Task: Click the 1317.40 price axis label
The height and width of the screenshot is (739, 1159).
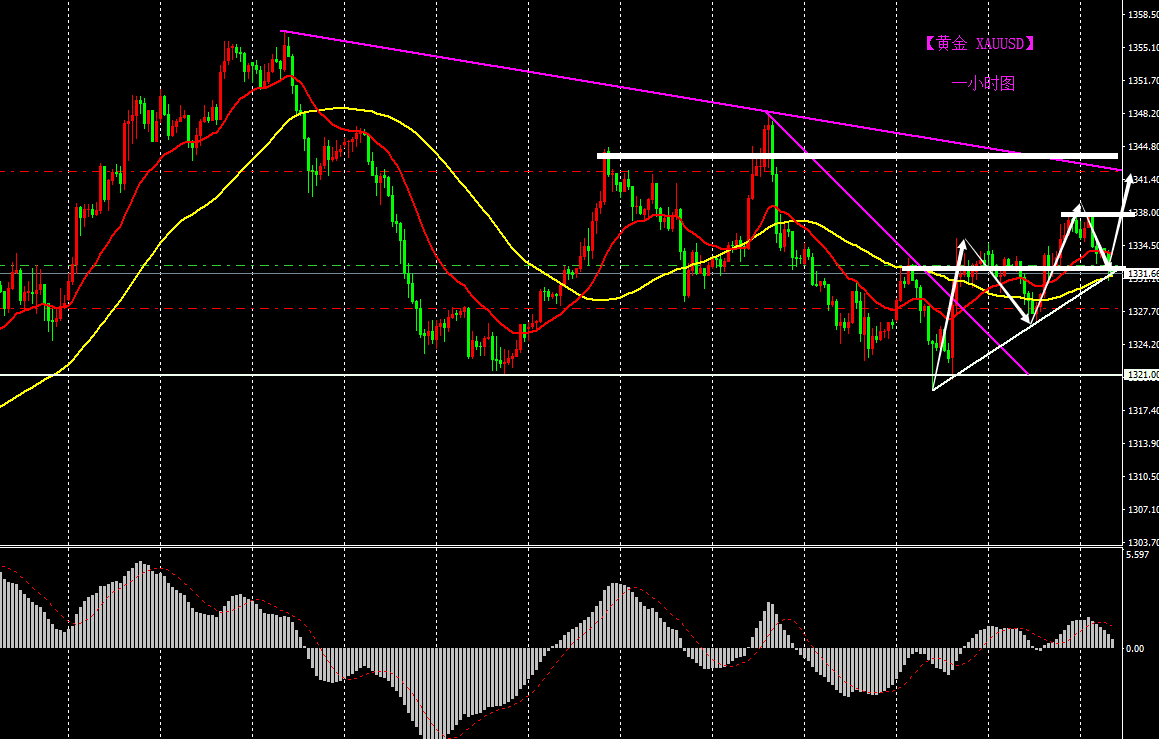Action: click(x=1143, y=410)
